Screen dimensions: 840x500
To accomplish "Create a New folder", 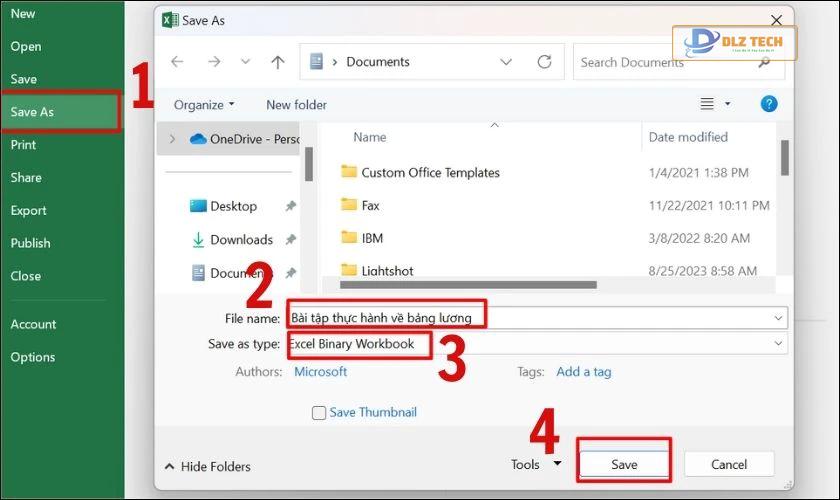I will 296,105.
